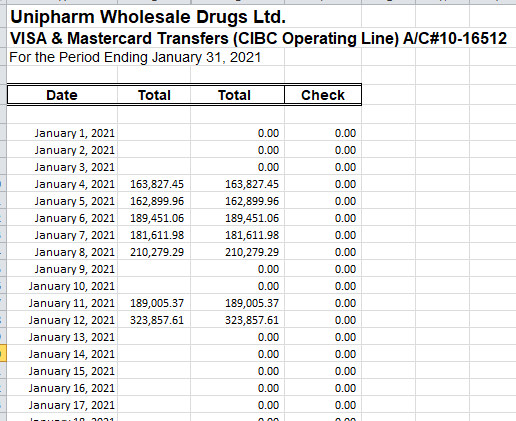516x421 pixels.
Task: Select the January 3, 2021 date cell
Action: (x=62, y=167)
